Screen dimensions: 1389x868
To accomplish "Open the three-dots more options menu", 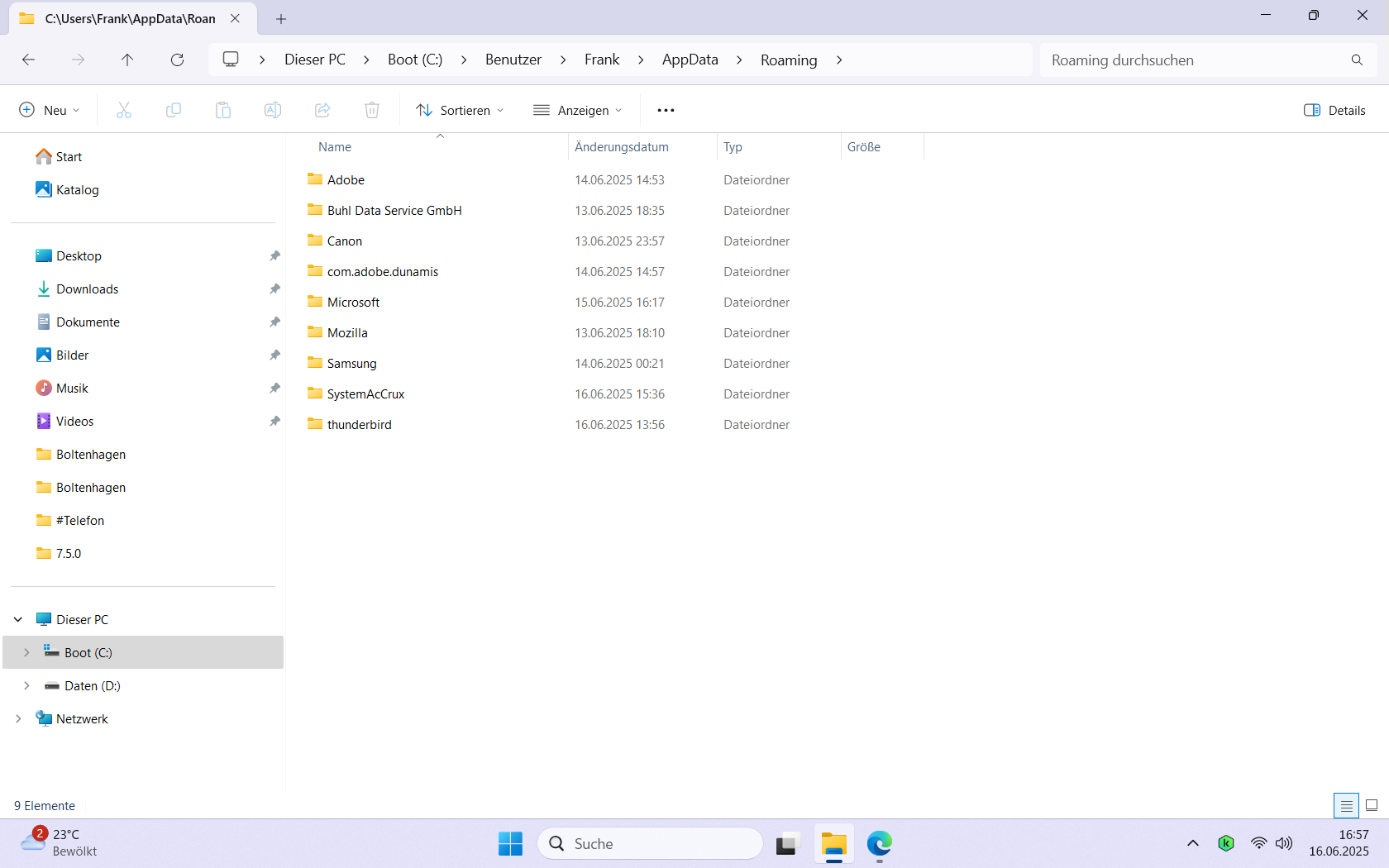I will [666, 110].
